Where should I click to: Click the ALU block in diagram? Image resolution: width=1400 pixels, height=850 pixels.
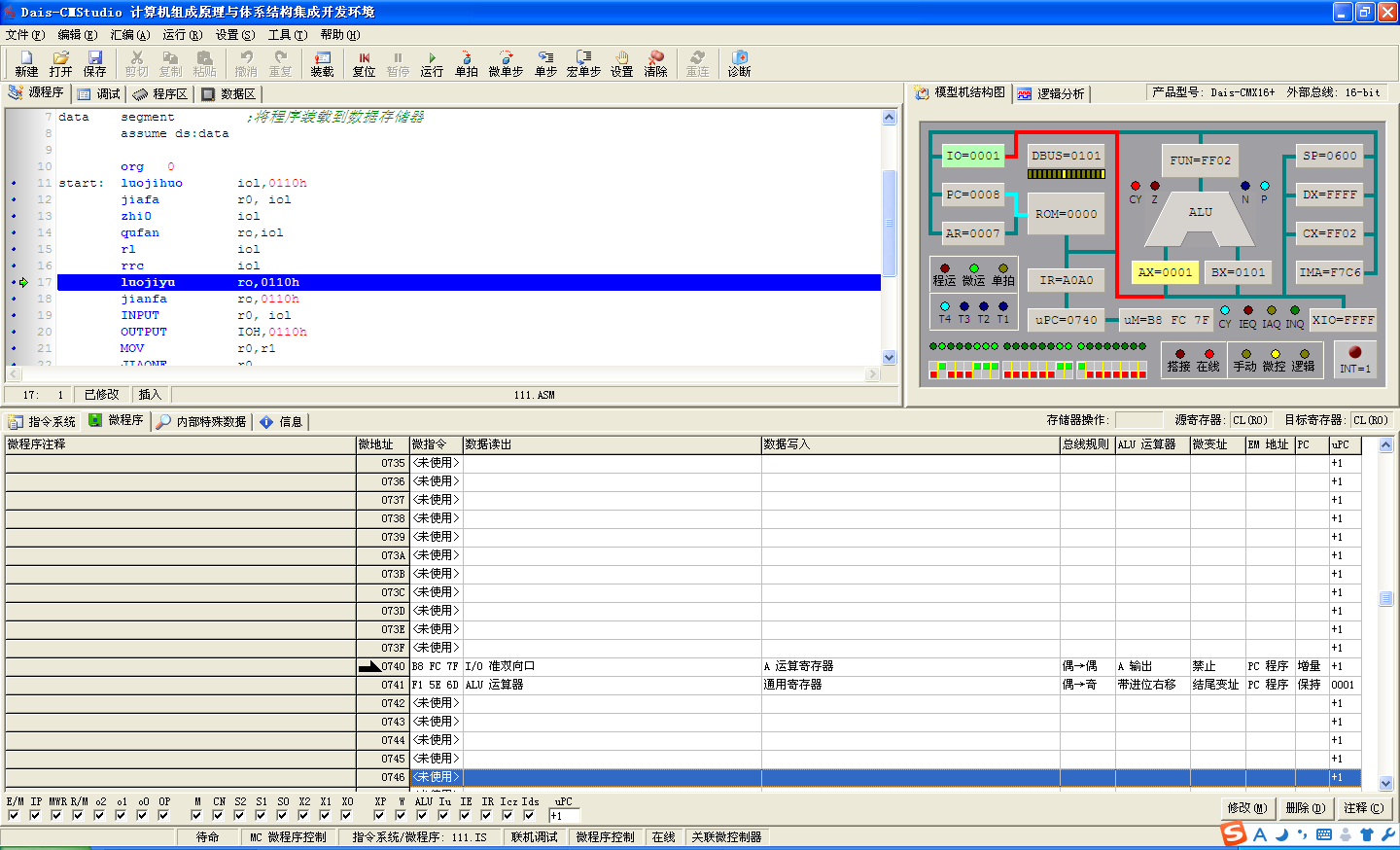coord(1201,220)
